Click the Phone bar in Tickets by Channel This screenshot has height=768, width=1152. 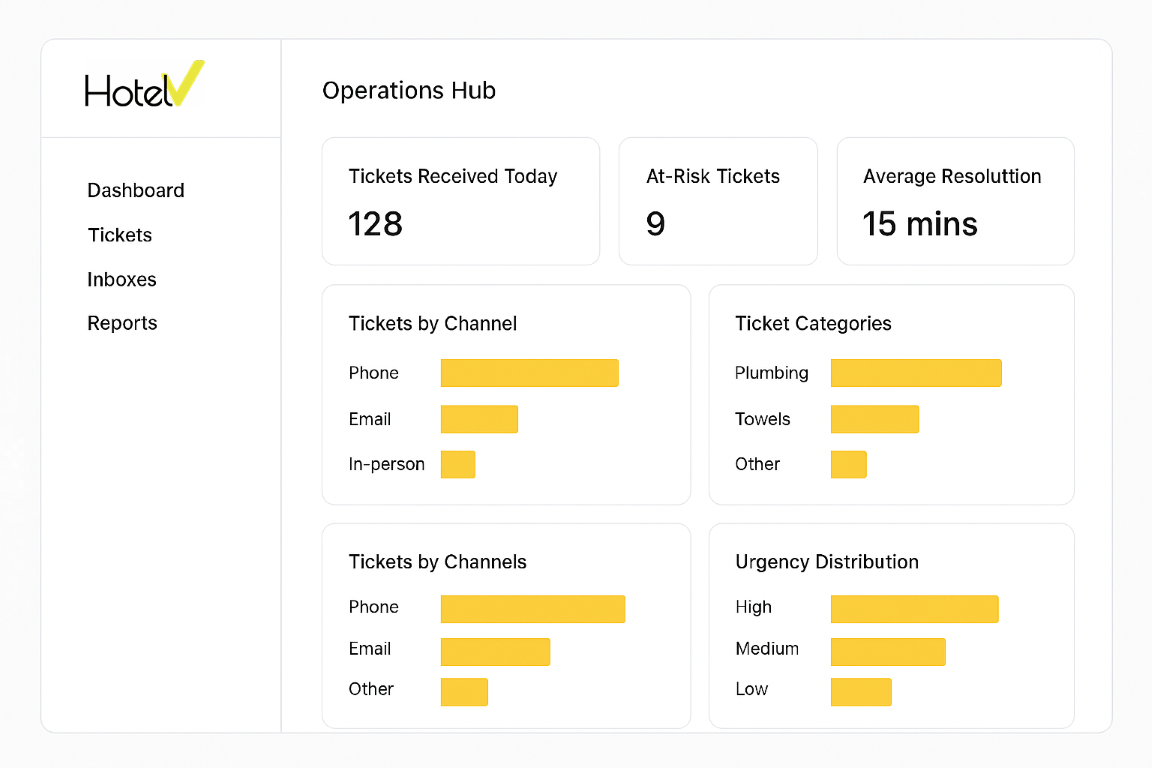(529, 373)
